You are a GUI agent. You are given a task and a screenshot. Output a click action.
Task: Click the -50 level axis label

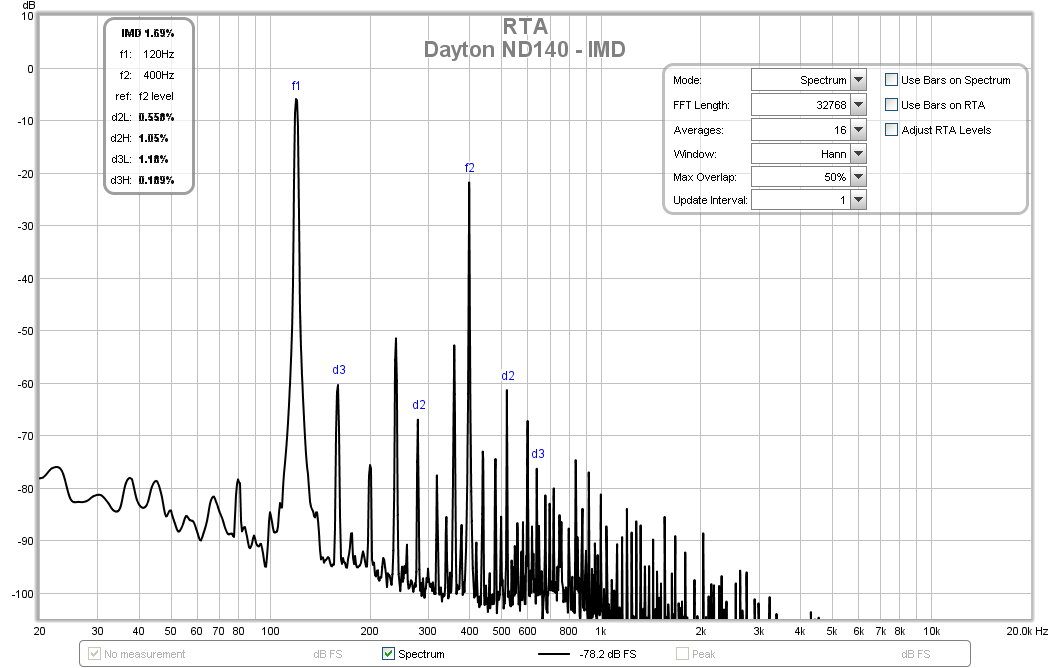click(x=25, y=331)
